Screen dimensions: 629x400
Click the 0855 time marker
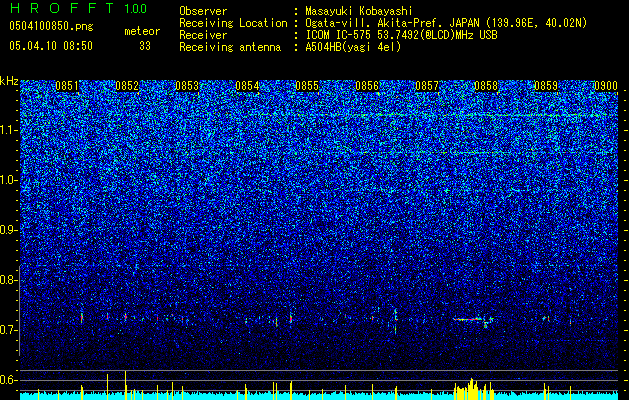(x=307, y=86)
